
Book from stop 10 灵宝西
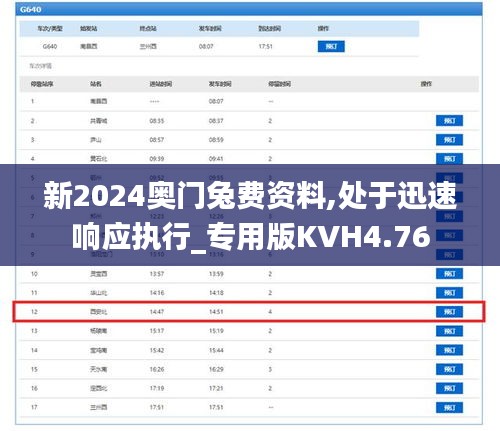point(449,274)
